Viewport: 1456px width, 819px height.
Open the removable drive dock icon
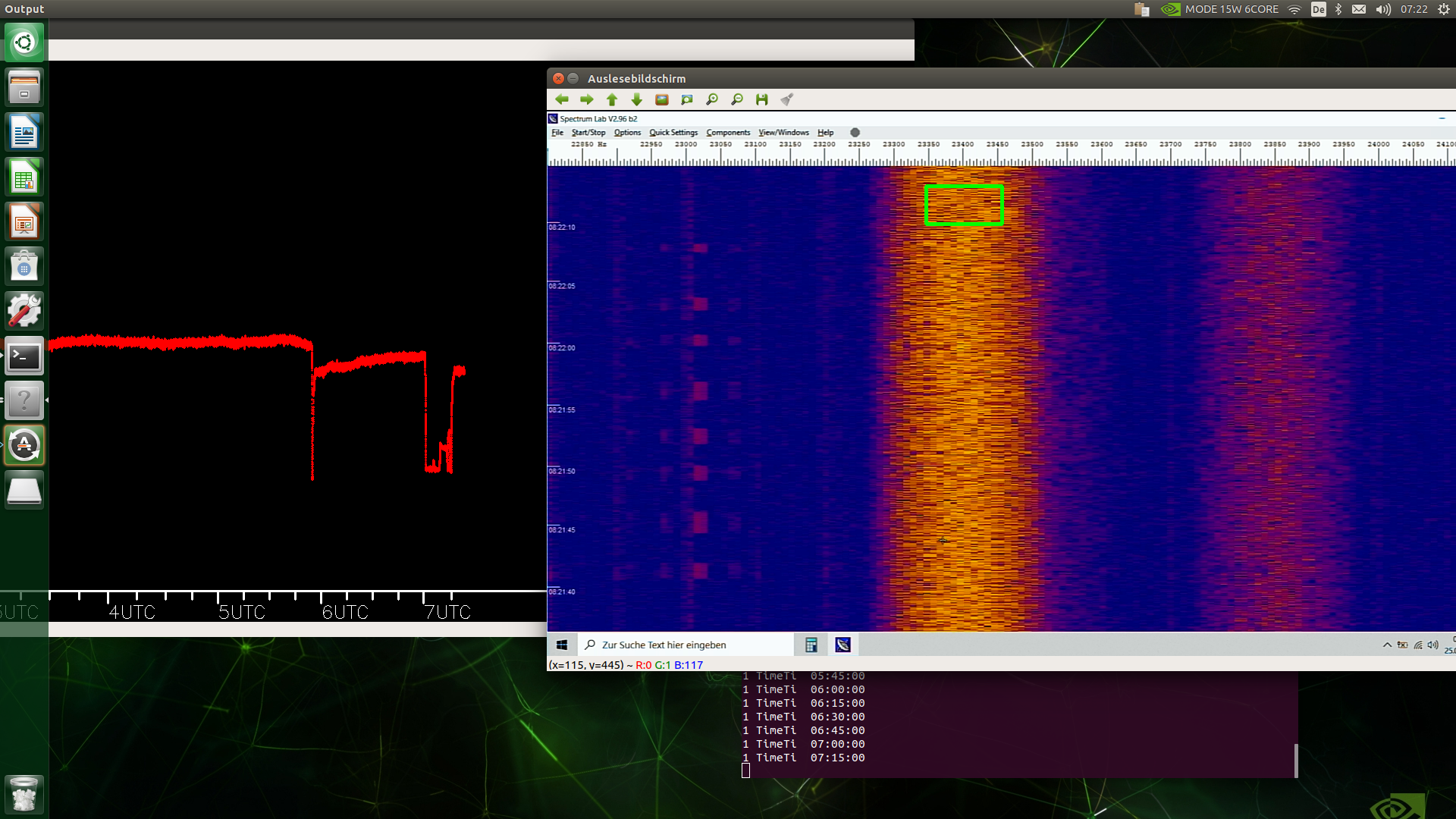pyautogui.click(x=24, y=490)
